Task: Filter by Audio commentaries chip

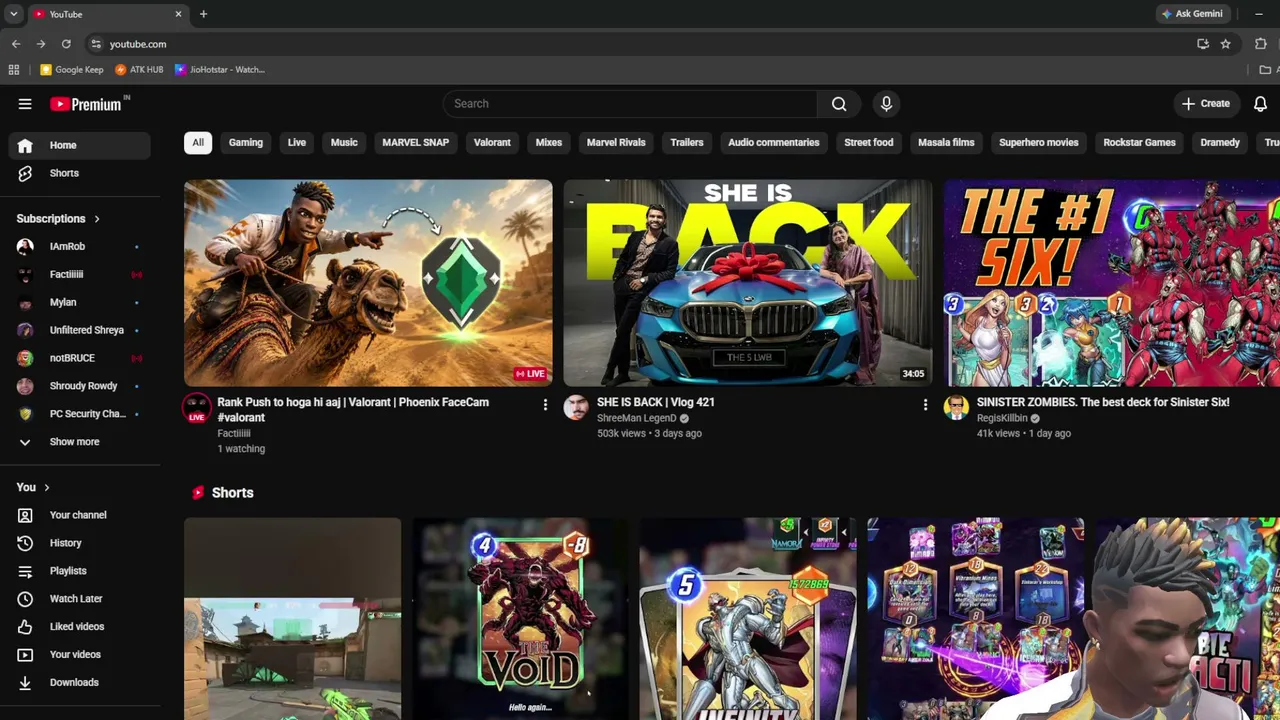Action: tap(774, 143)
